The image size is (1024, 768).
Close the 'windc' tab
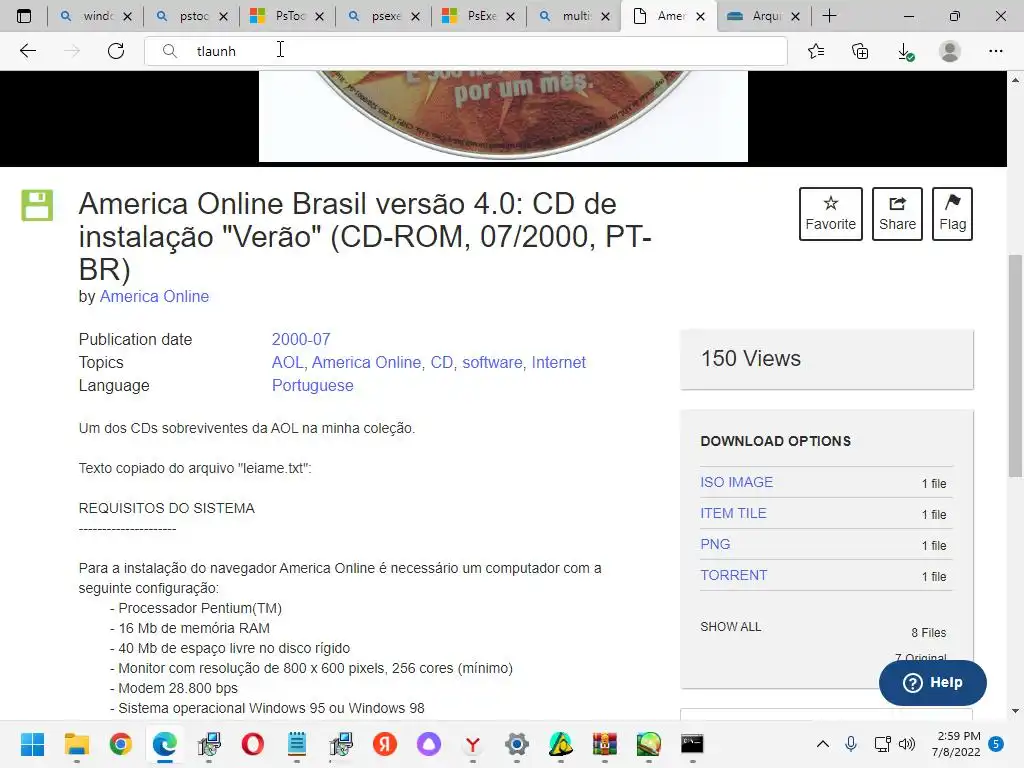pyautogui.click(x=127, y=16)
